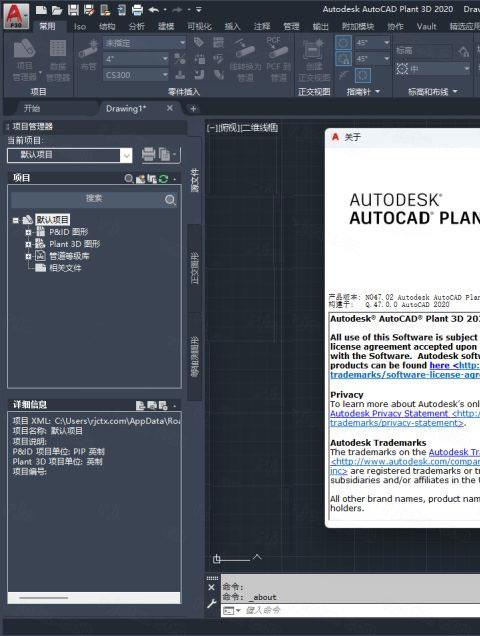Click the 创建正交视图 ribbon button
The width and height of the screenshot is (480, 636).
coord(314,60)
